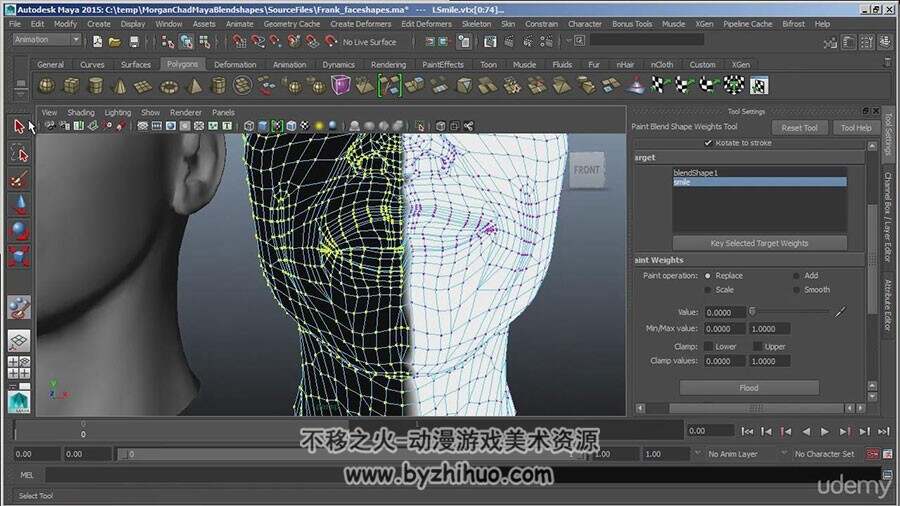Select the polygon sphere shelf icon
The width and height of the screenshot is (900, 506).
coord(46,86)
